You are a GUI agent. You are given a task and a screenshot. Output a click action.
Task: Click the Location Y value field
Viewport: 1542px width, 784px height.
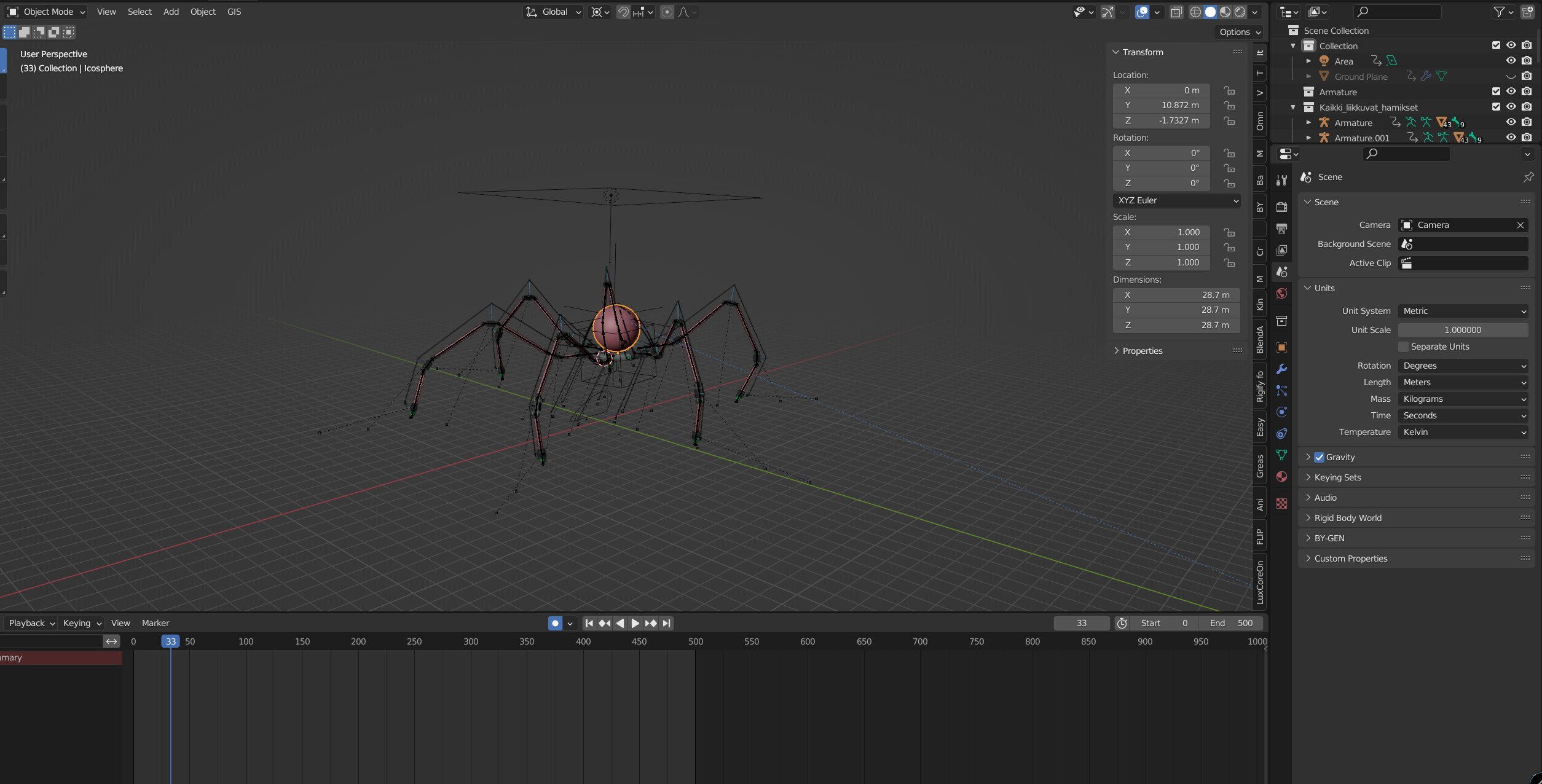pyautogui.click(x=1161, y=105)
